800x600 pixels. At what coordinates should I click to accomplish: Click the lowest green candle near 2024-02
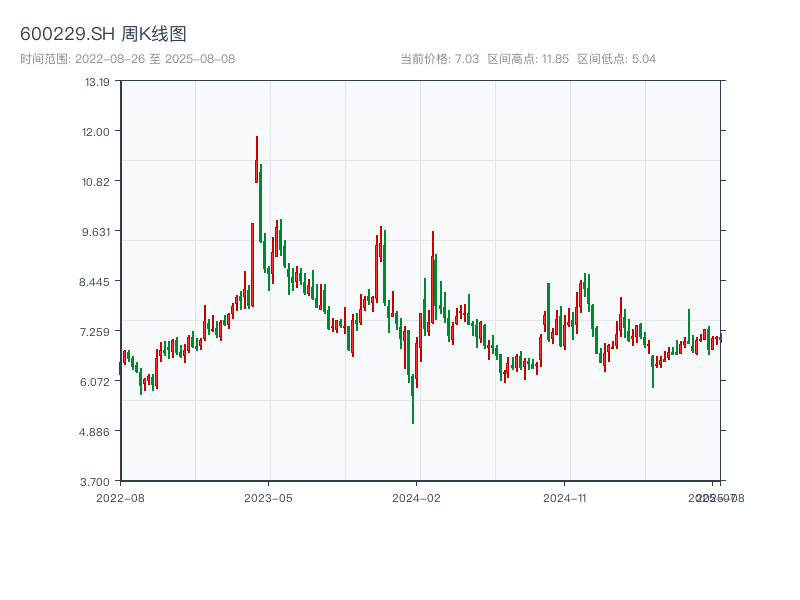coord(413,400)
